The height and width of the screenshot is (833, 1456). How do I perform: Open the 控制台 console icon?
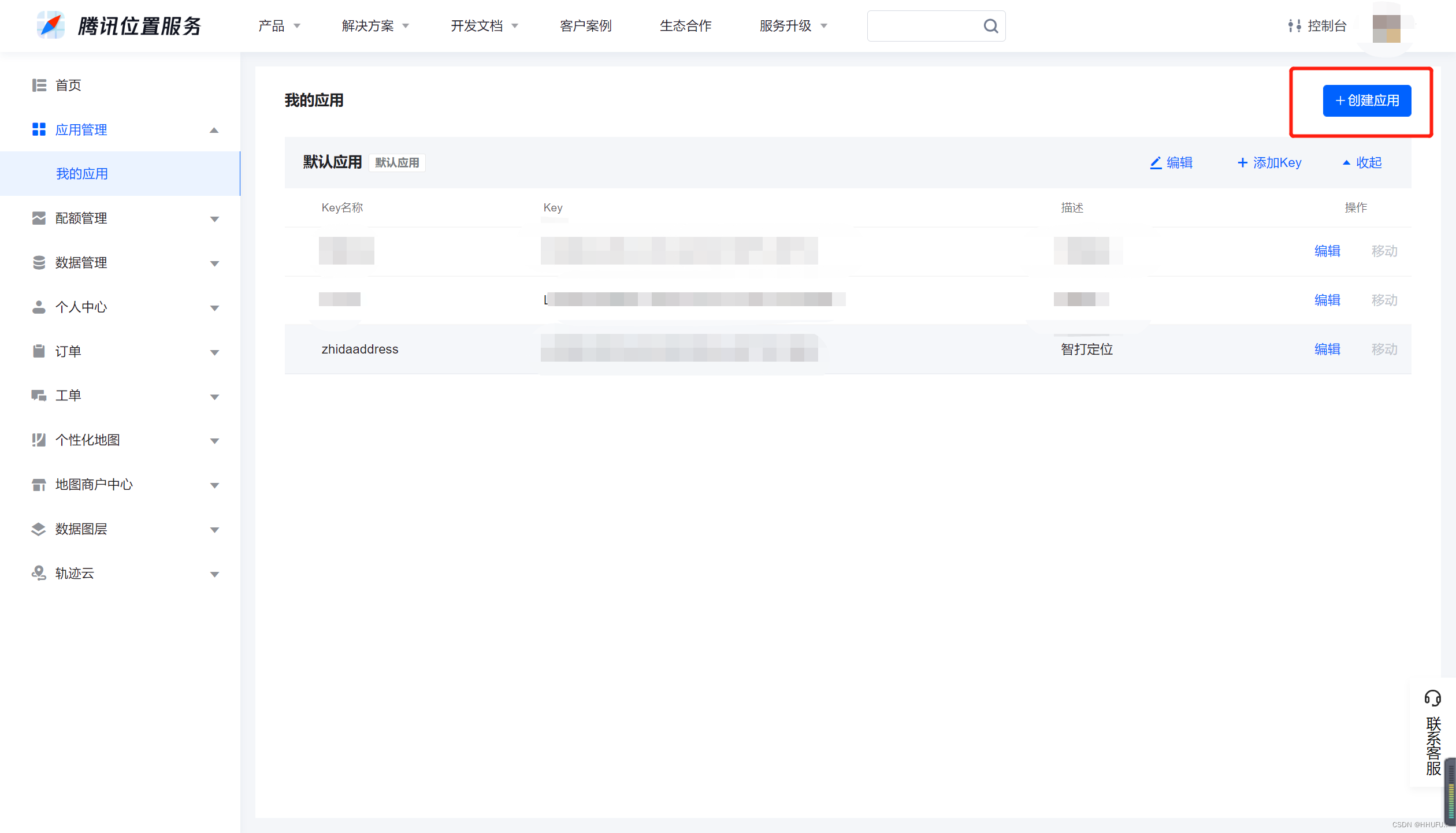(1294, 26)
